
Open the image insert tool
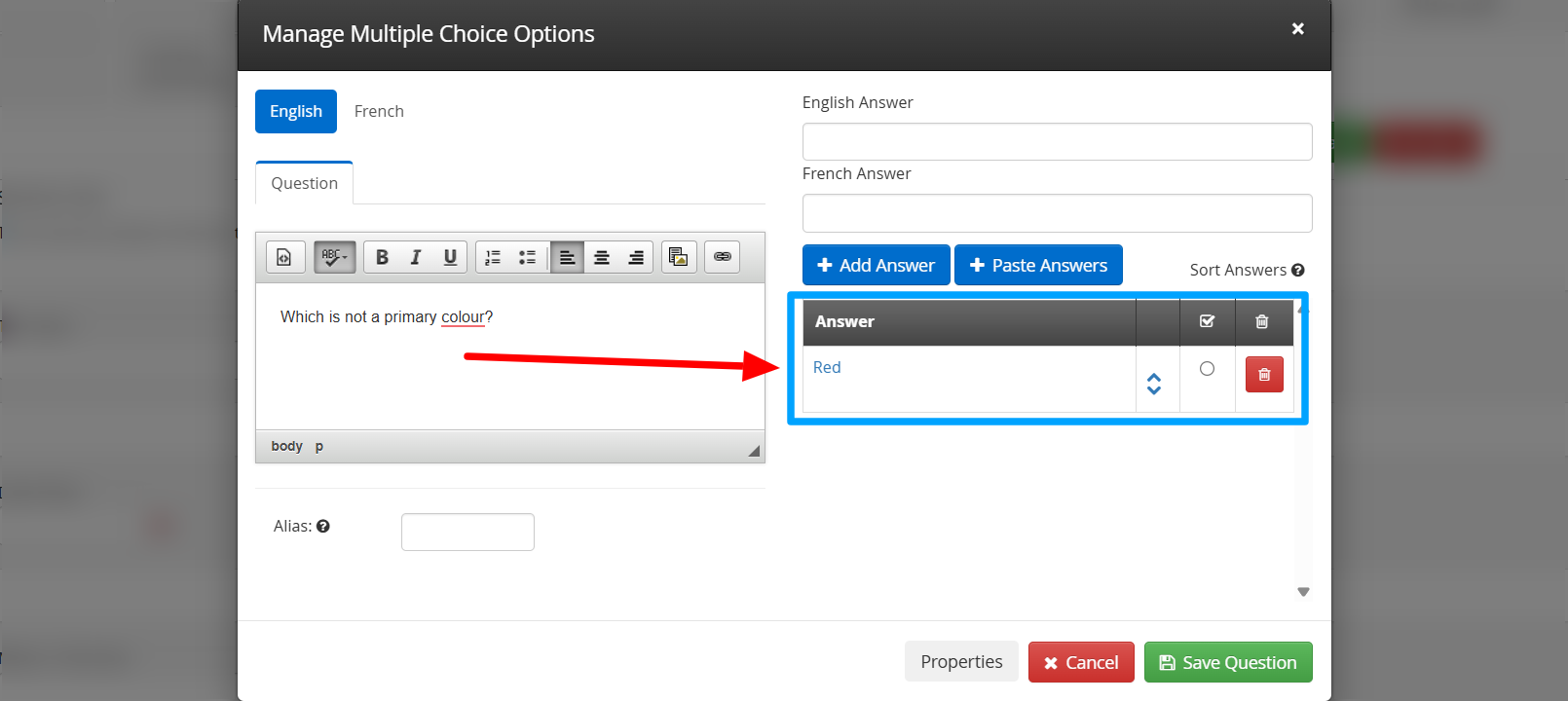679,257
